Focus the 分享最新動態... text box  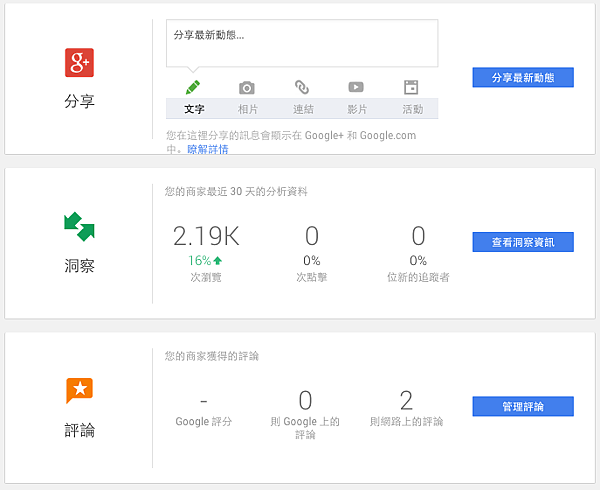click(302, 43)
